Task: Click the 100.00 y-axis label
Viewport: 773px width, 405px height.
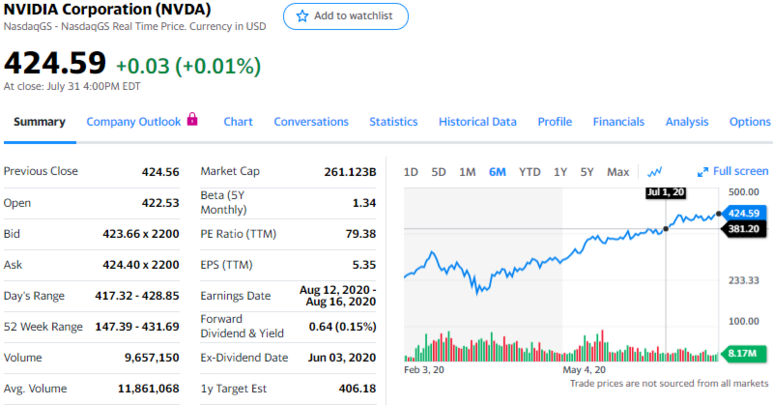Action: pyautogui.click(x=744, y=321)
